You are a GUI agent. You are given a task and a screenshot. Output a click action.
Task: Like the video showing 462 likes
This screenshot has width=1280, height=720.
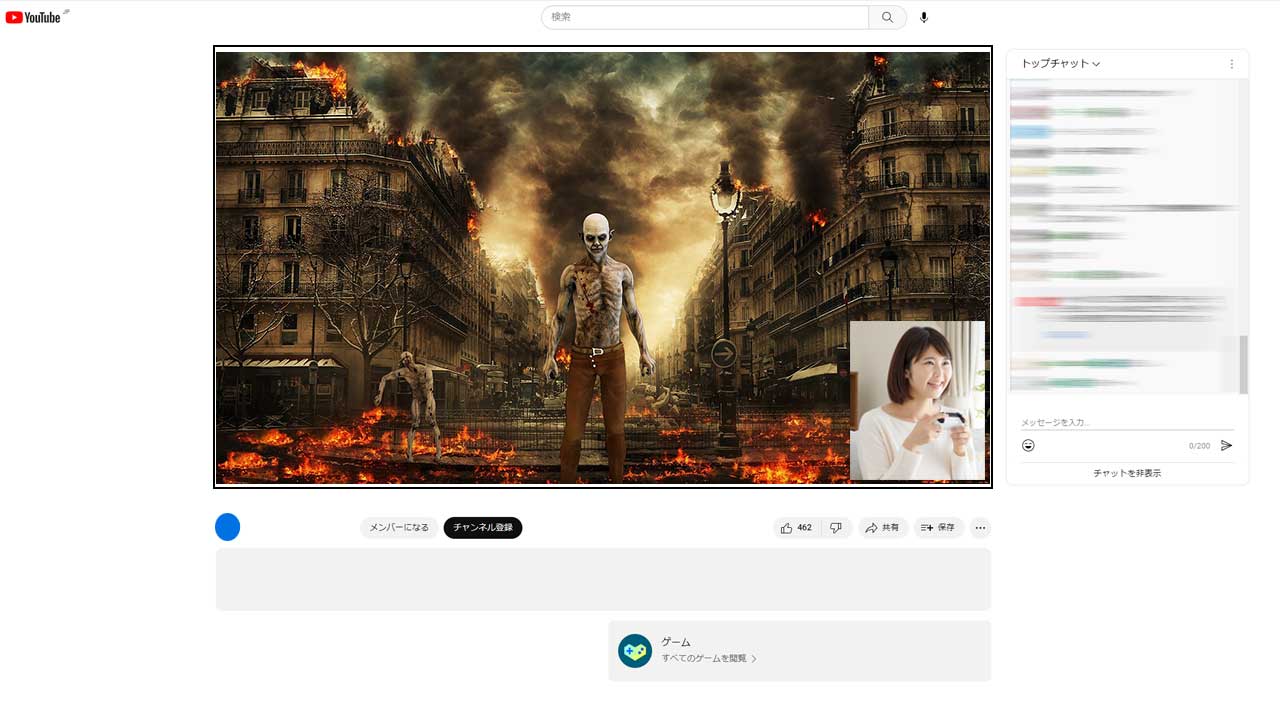click(x=795, y=527)
